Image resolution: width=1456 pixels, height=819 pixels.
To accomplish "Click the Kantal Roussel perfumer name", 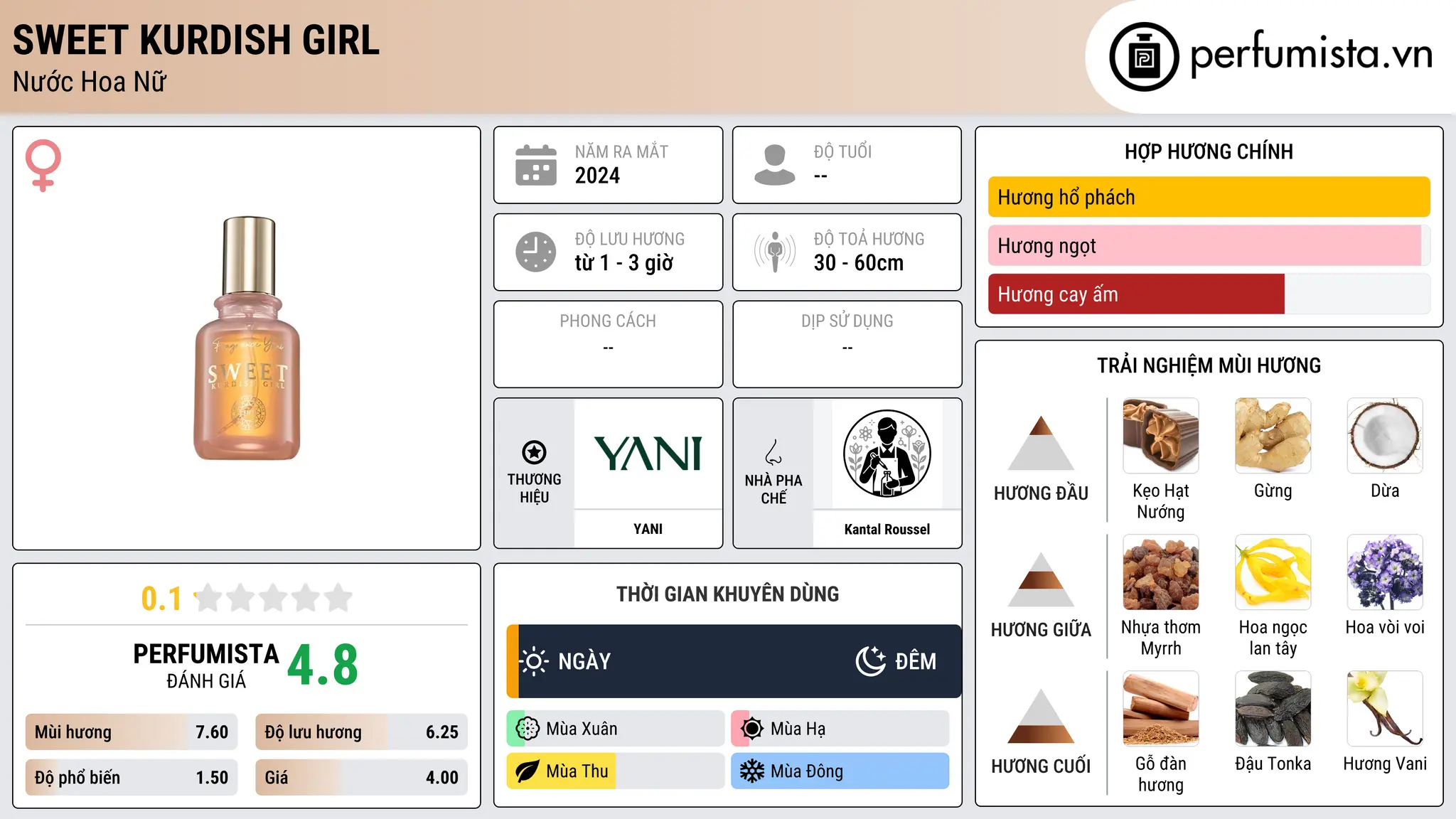I will click(887, 529).
